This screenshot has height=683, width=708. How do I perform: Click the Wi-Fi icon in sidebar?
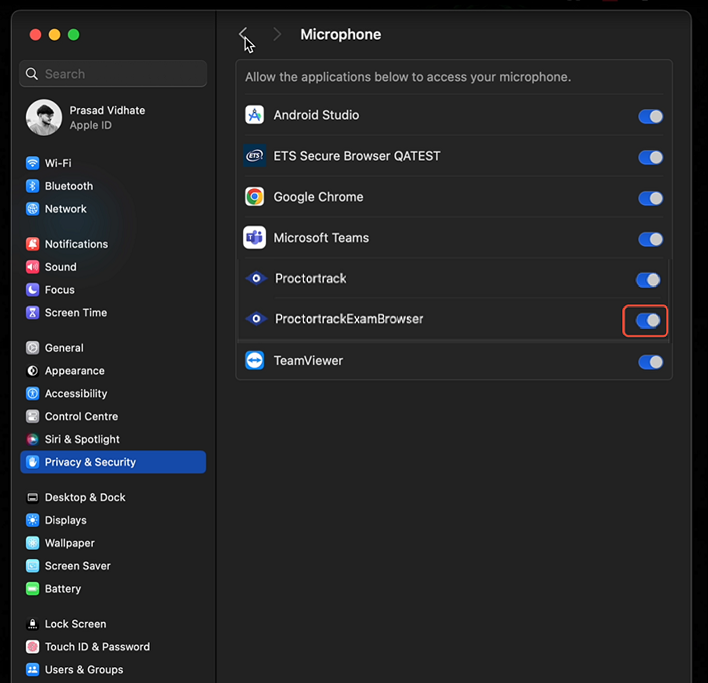tap(33, 163)
